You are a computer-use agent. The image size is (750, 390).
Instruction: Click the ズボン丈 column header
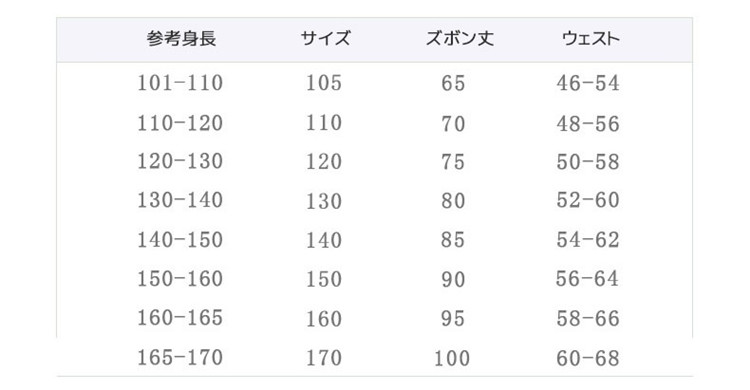click(x=460, y=38)
